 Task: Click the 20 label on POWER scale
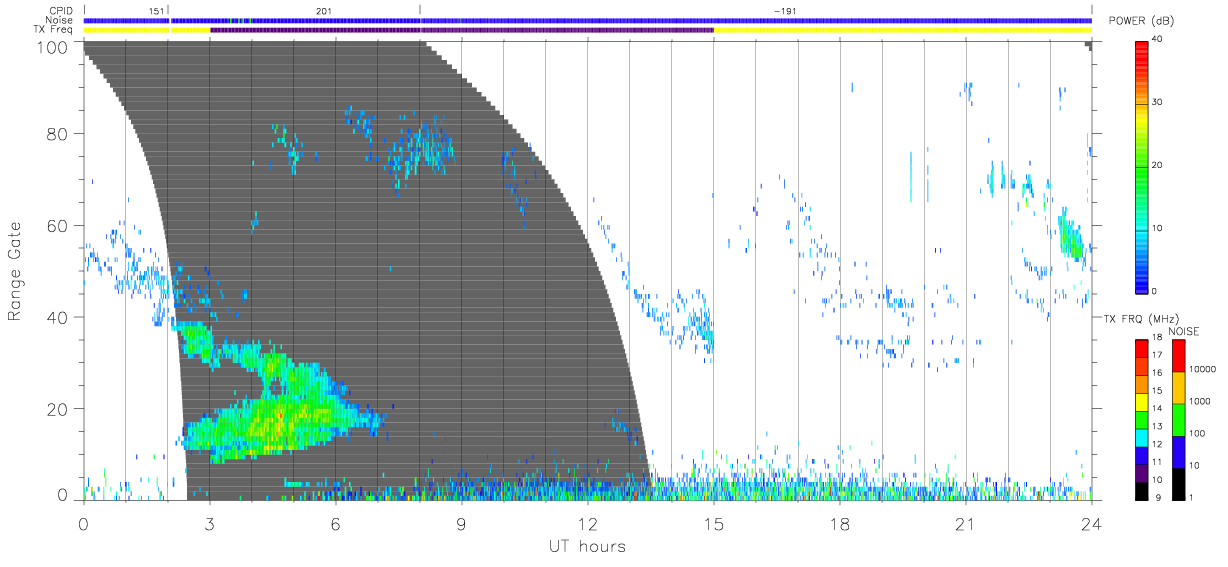click(1157, 165)
